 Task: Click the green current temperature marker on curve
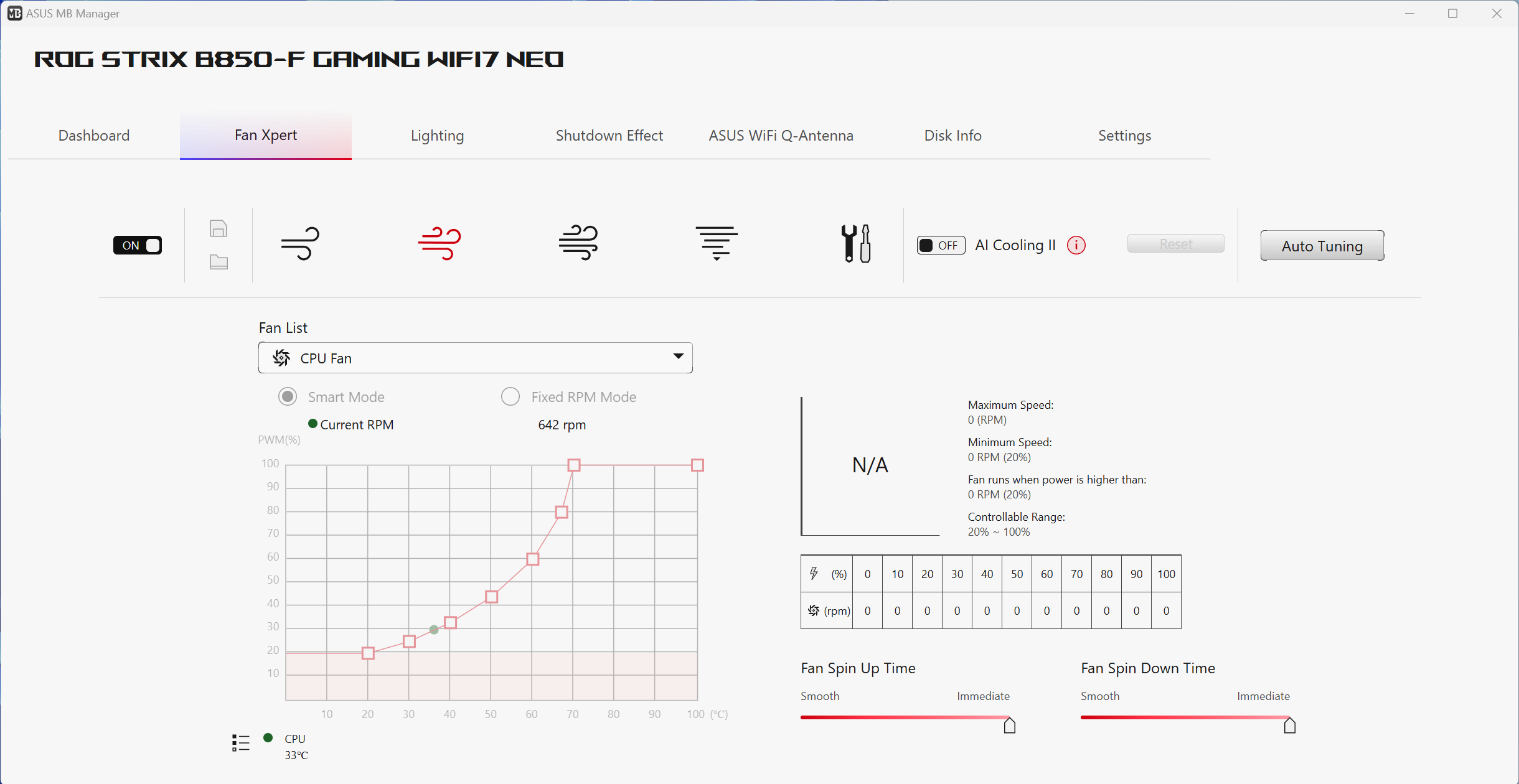coord(434,630)
